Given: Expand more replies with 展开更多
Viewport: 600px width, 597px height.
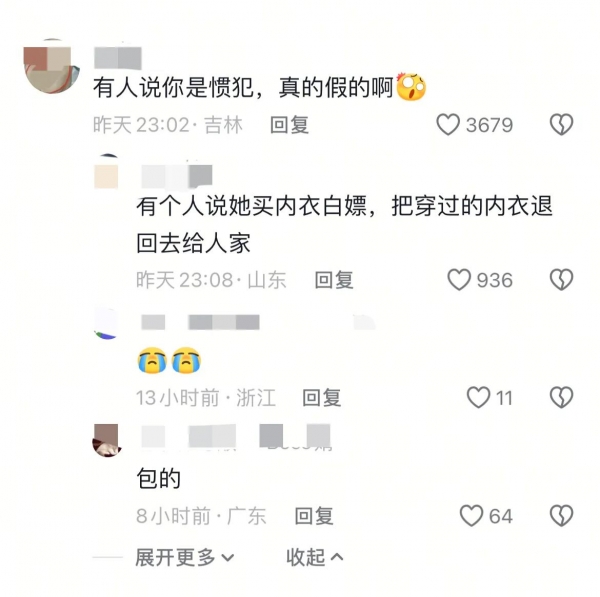Looking at the screenshot, I should [185, 557].
